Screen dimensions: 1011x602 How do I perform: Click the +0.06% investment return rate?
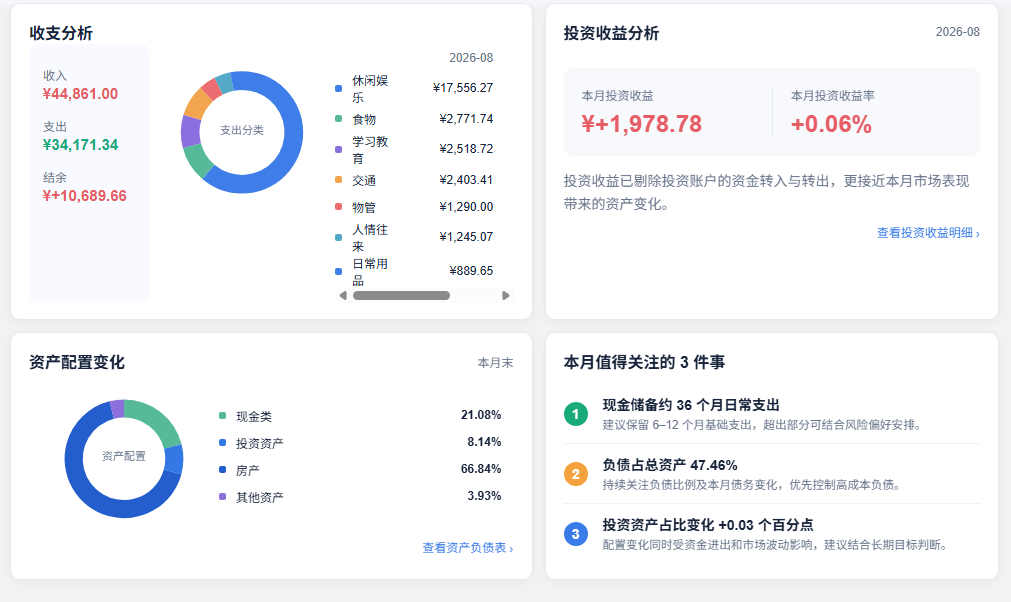tap(831, 124)
